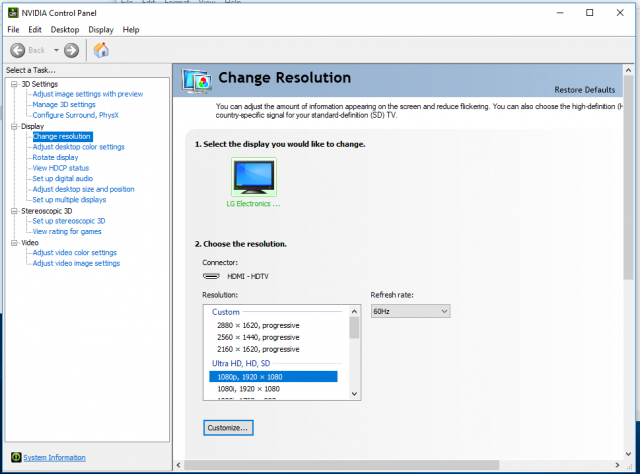Click the Customize button
The height and width of the screenshot is (474, 640).
228,427
